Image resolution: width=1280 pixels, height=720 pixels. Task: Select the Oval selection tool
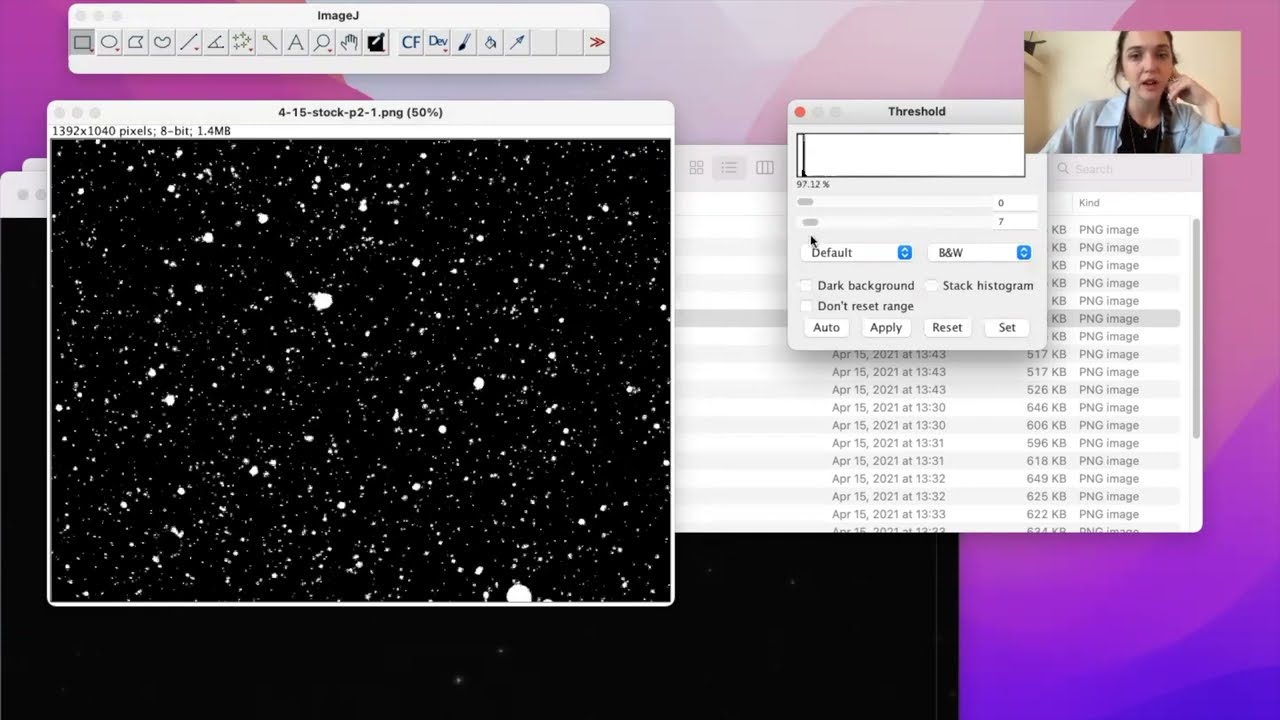(110, 42)
